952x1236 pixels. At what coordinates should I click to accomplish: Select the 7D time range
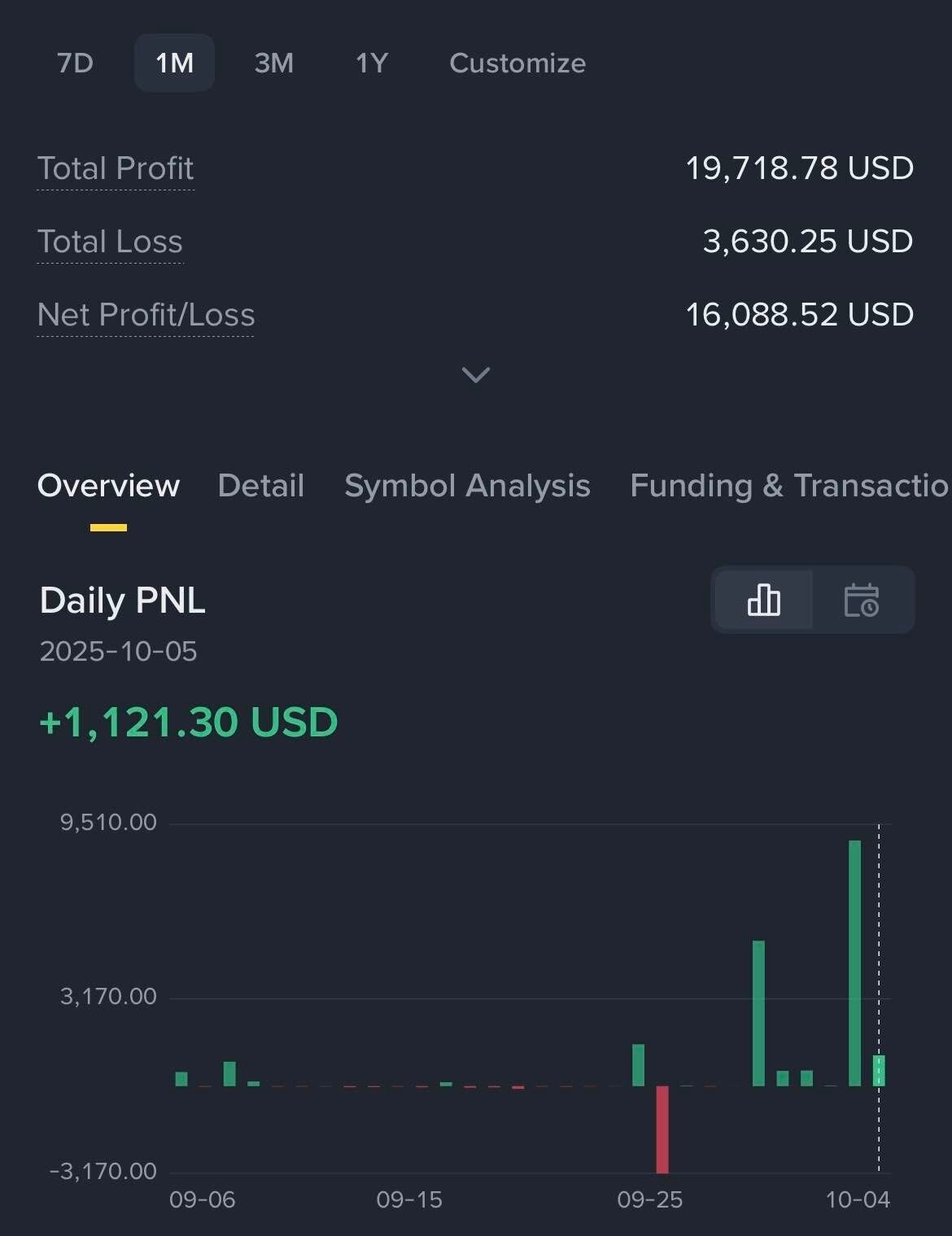coord(76,63)
